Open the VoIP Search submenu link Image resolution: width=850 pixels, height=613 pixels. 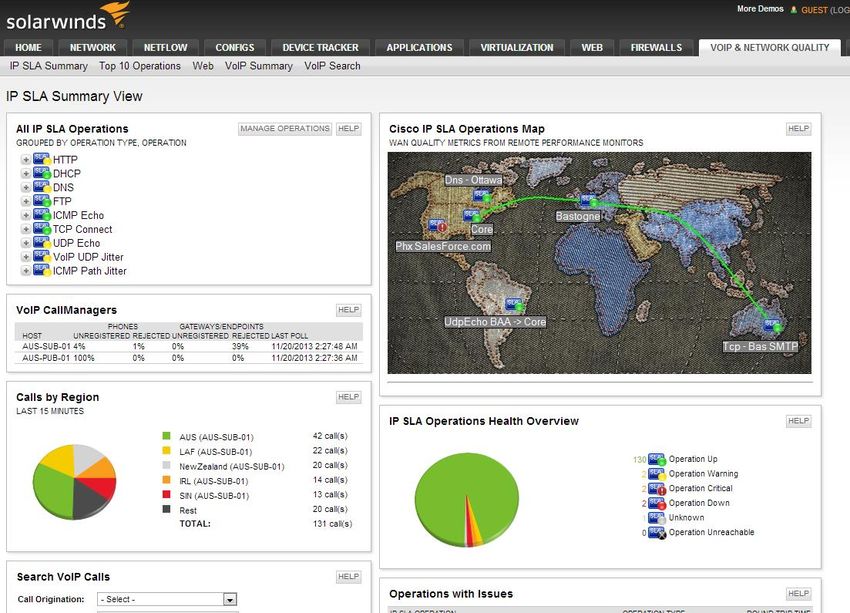[x=332, y=66]
